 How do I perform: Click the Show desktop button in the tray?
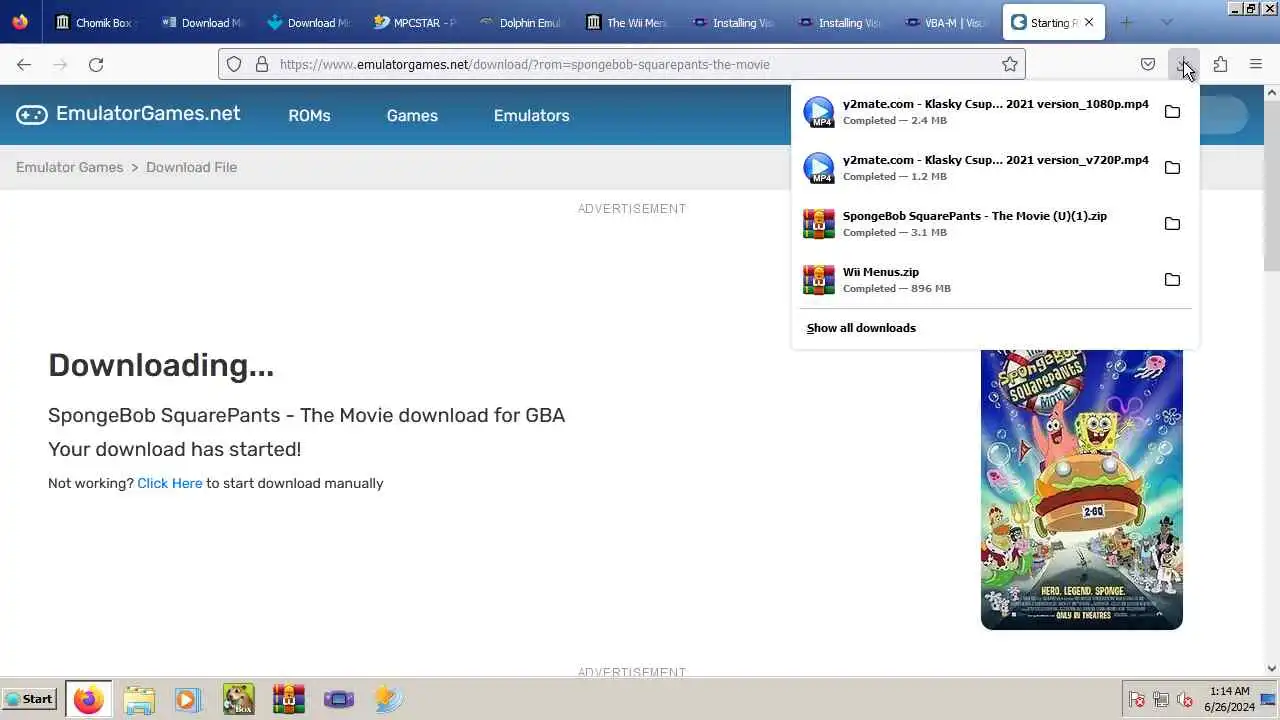(1268, 699)
